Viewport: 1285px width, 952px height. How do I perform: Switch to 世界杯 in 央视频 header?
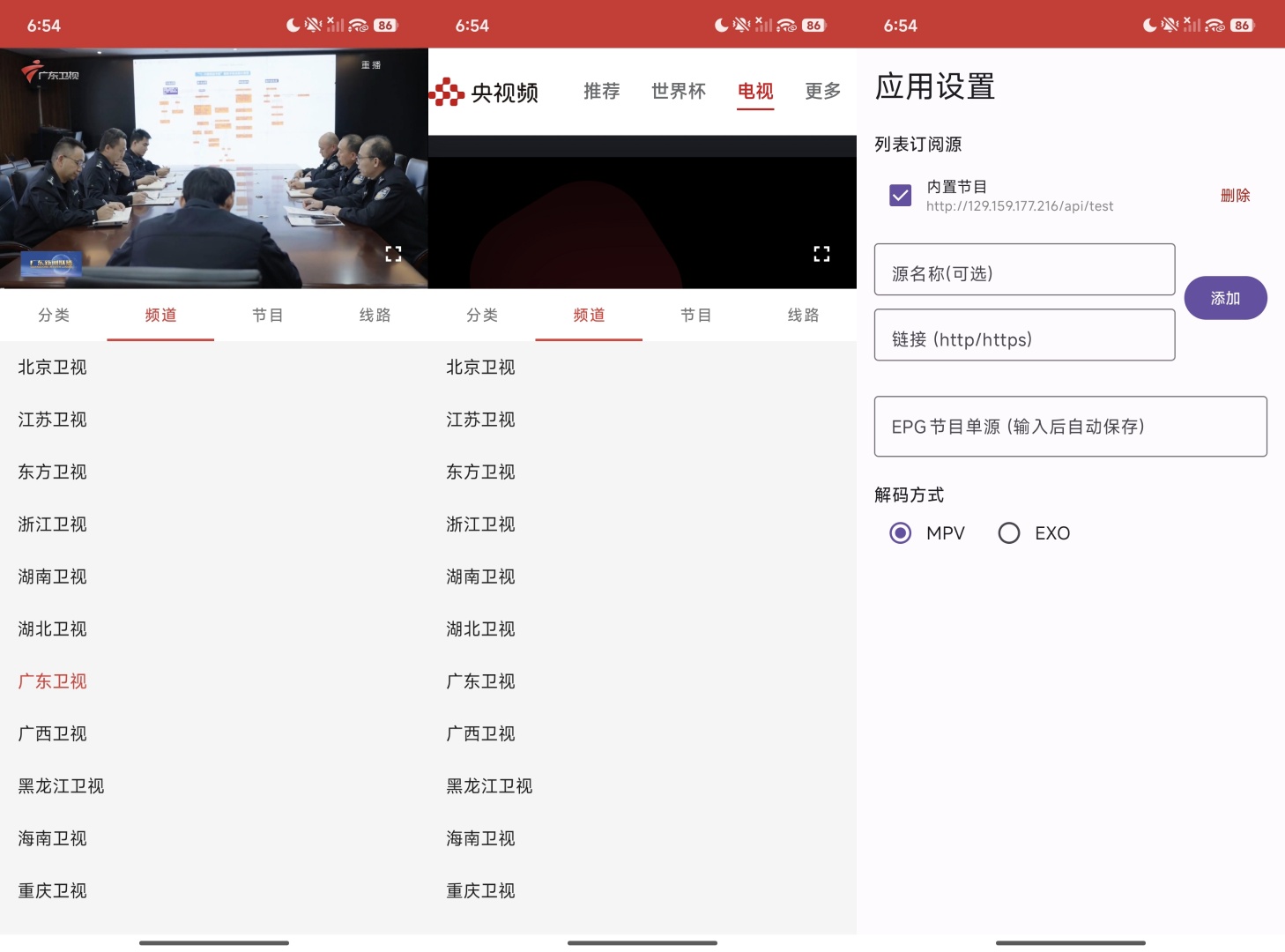[x=679, y=91]
